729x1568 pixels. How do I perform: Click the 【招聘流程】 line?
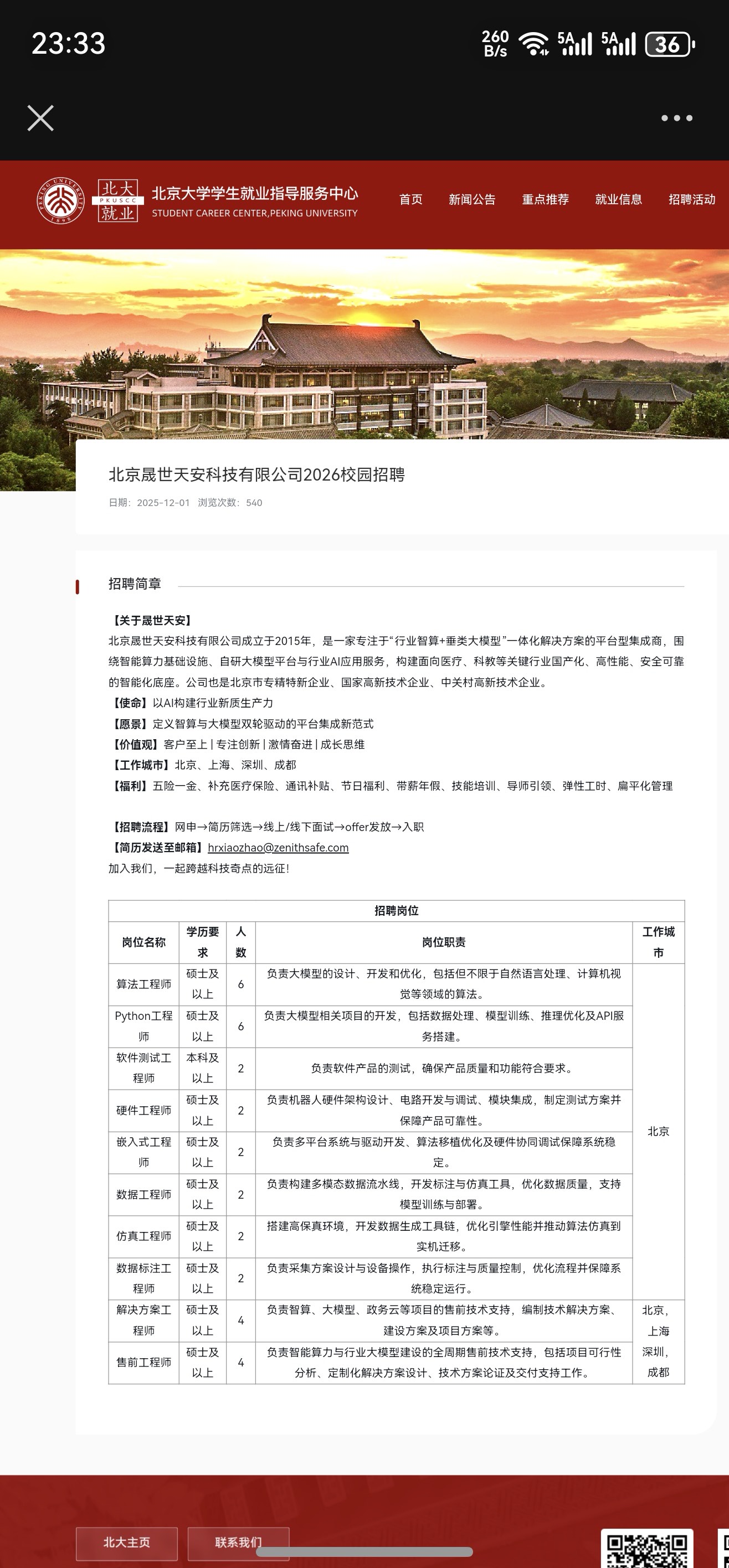(266, 827)
